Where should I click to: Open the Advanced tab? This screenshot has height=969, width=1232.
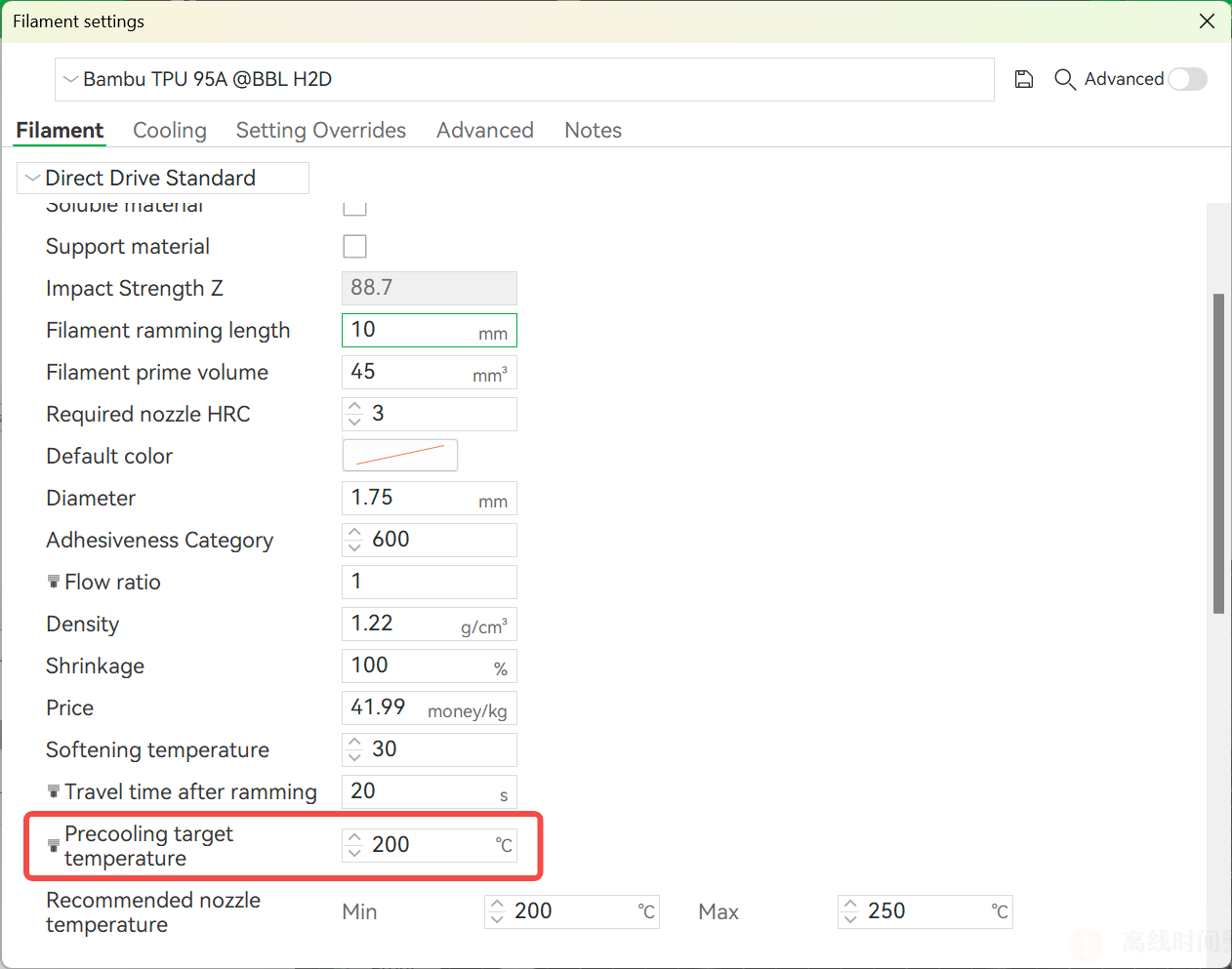click(x=485, y=130)
